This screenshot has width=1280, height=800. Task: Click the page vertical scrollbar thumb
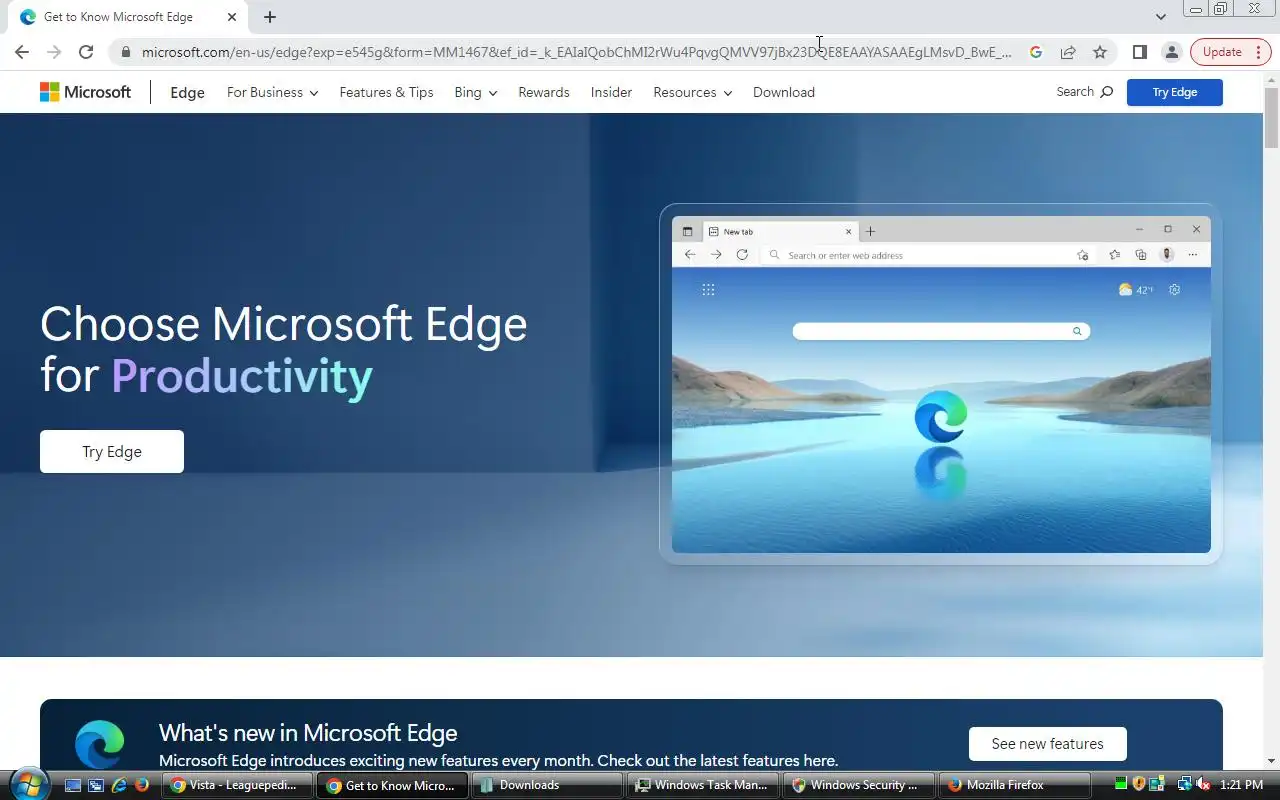[1271, 118]
